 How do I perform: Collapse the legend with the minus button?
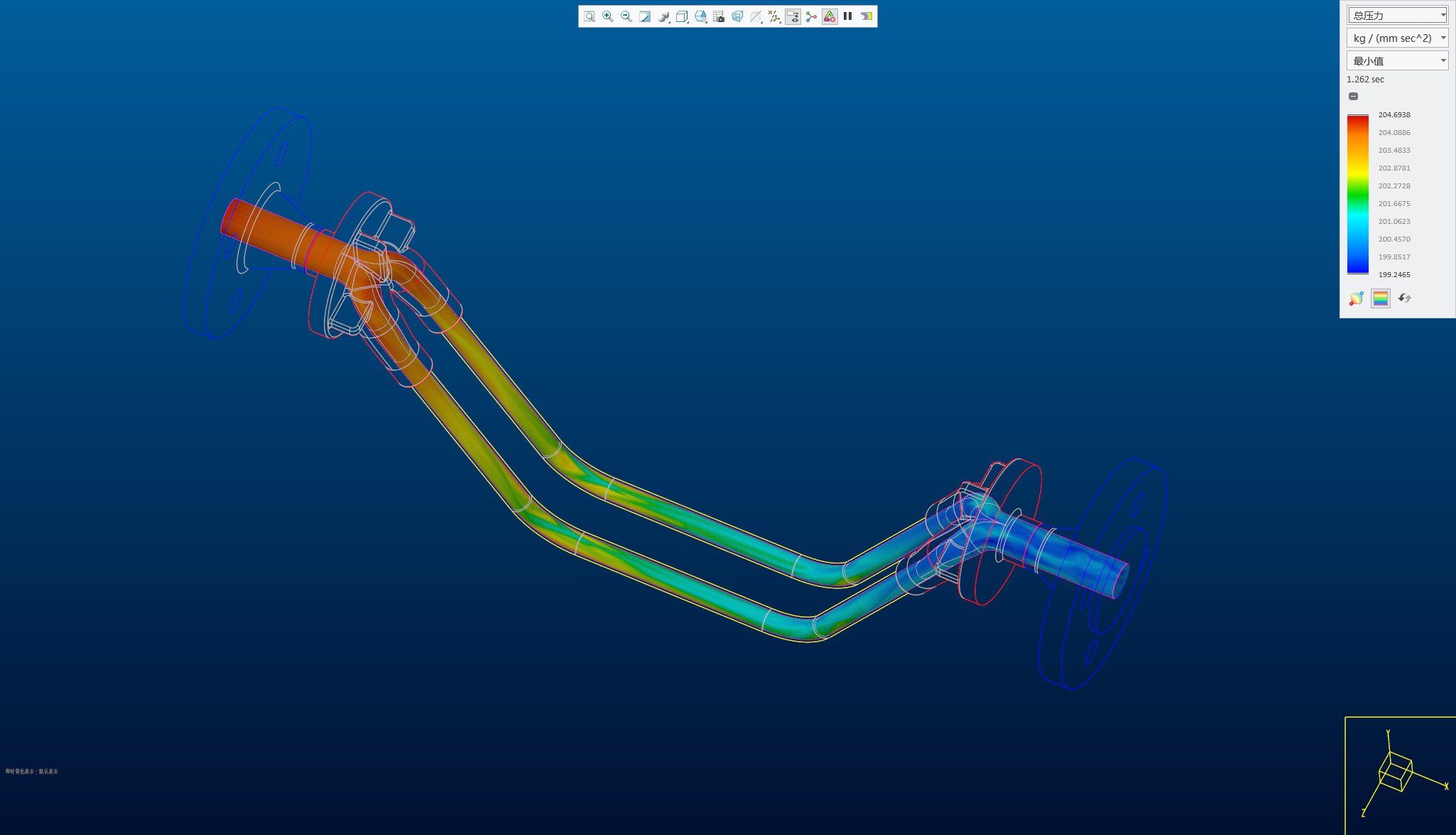pos(1353,96)
